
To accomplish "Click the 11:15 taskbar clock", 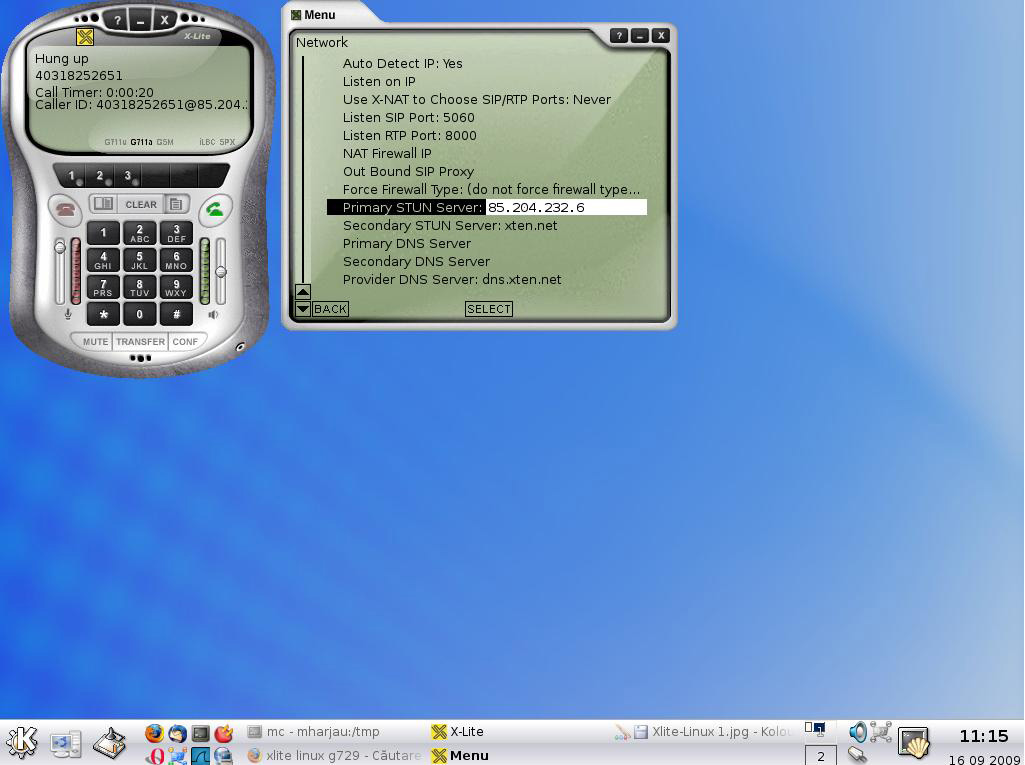I will tap(984, 736).
